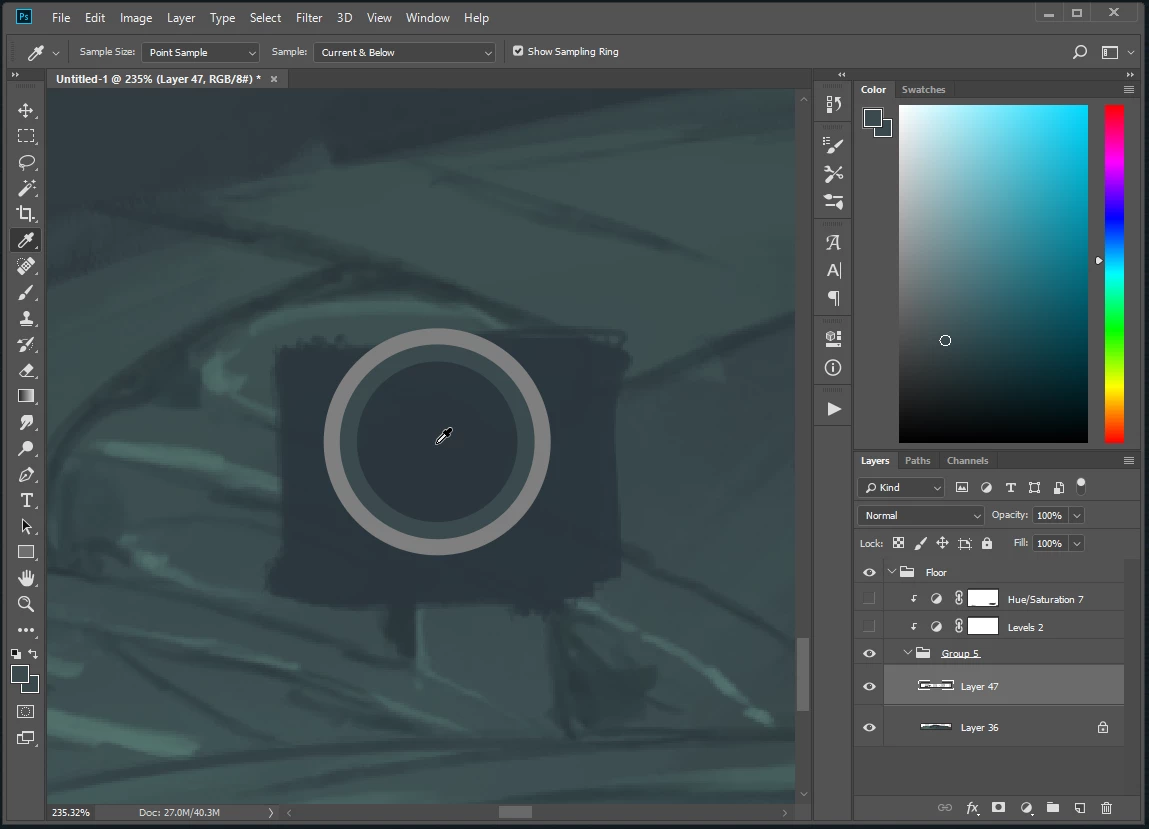Show the Hue/Saturation 7 layer
The width and height of the screenshot is (1149, 829).
pyautogui.click(x=869, y=599)
